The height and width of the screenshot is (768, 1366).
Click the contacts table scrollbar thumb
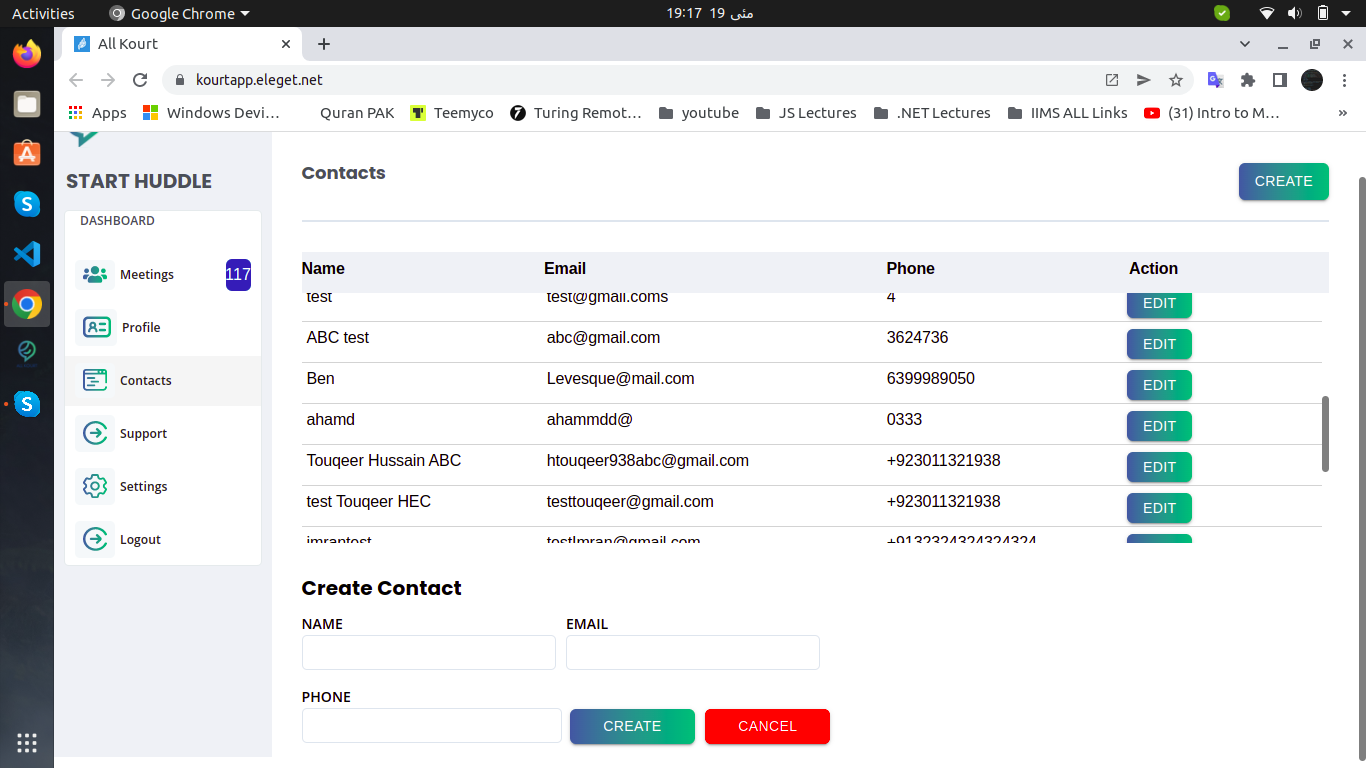[x=1325, y=433]
